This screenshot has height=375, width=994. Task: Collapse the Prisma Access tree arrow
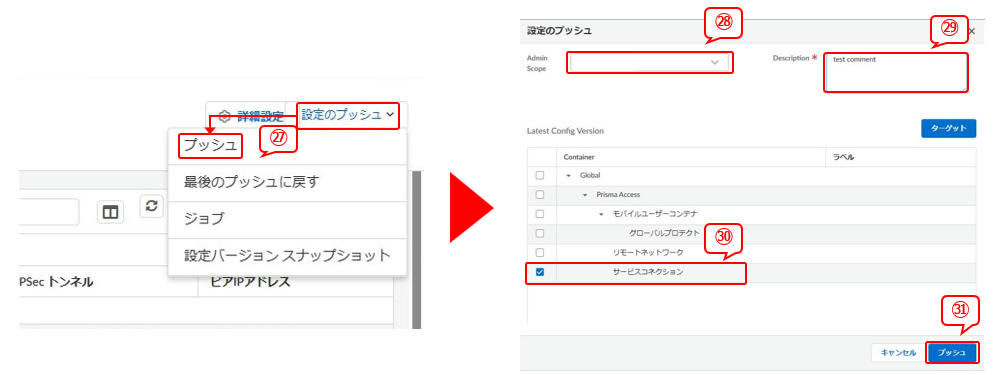pyautogui.click(x=584, y=194)
